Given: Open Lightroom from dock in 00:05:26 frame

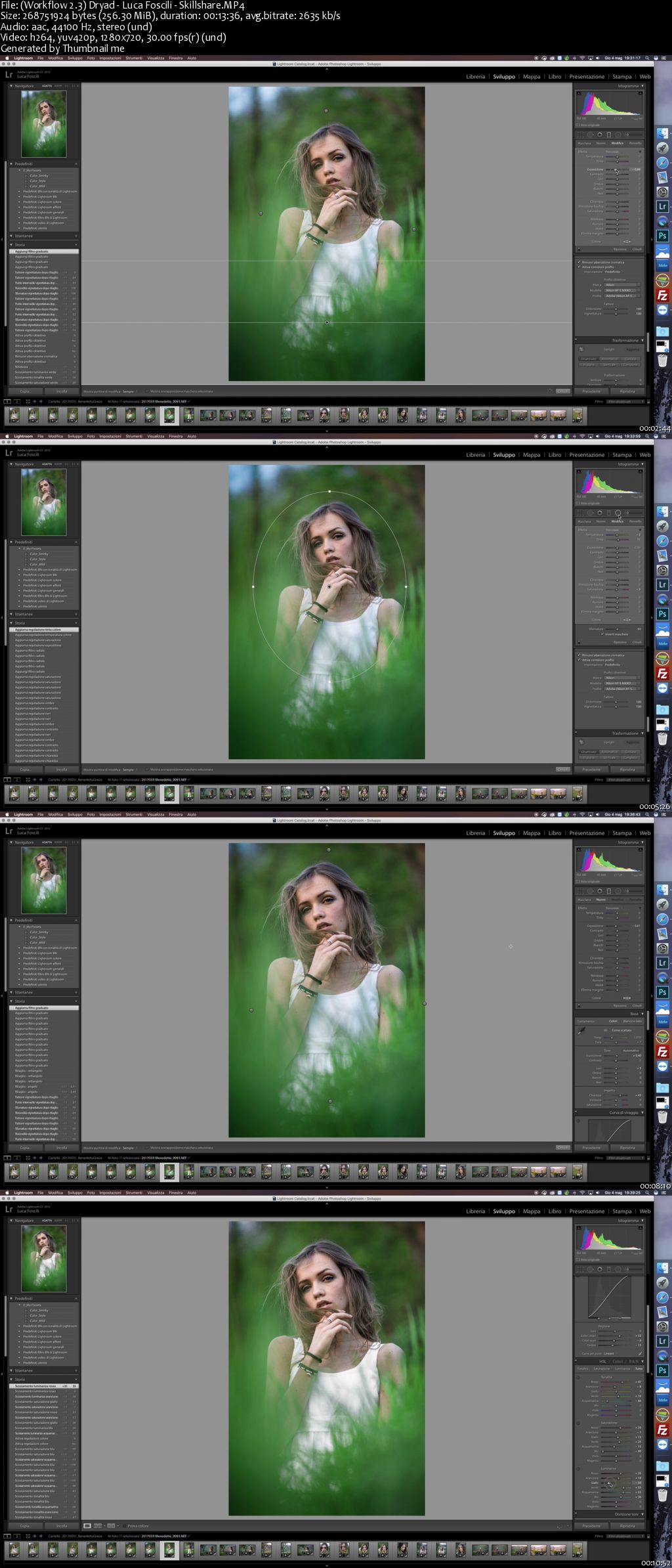Looking at the screenshot, I should [x=662, y=584].
